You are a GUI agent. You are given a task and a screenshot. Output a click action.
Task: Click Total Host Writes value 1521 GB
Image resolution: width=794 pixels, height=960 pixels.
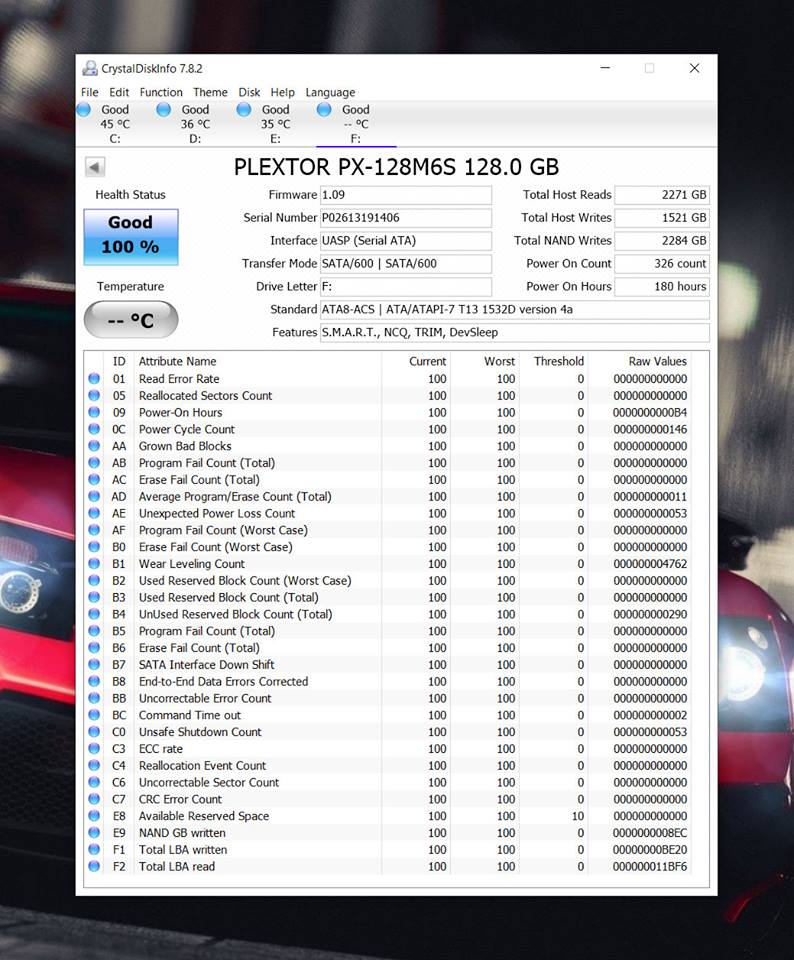pyautogui.click(x=662, y=217)
